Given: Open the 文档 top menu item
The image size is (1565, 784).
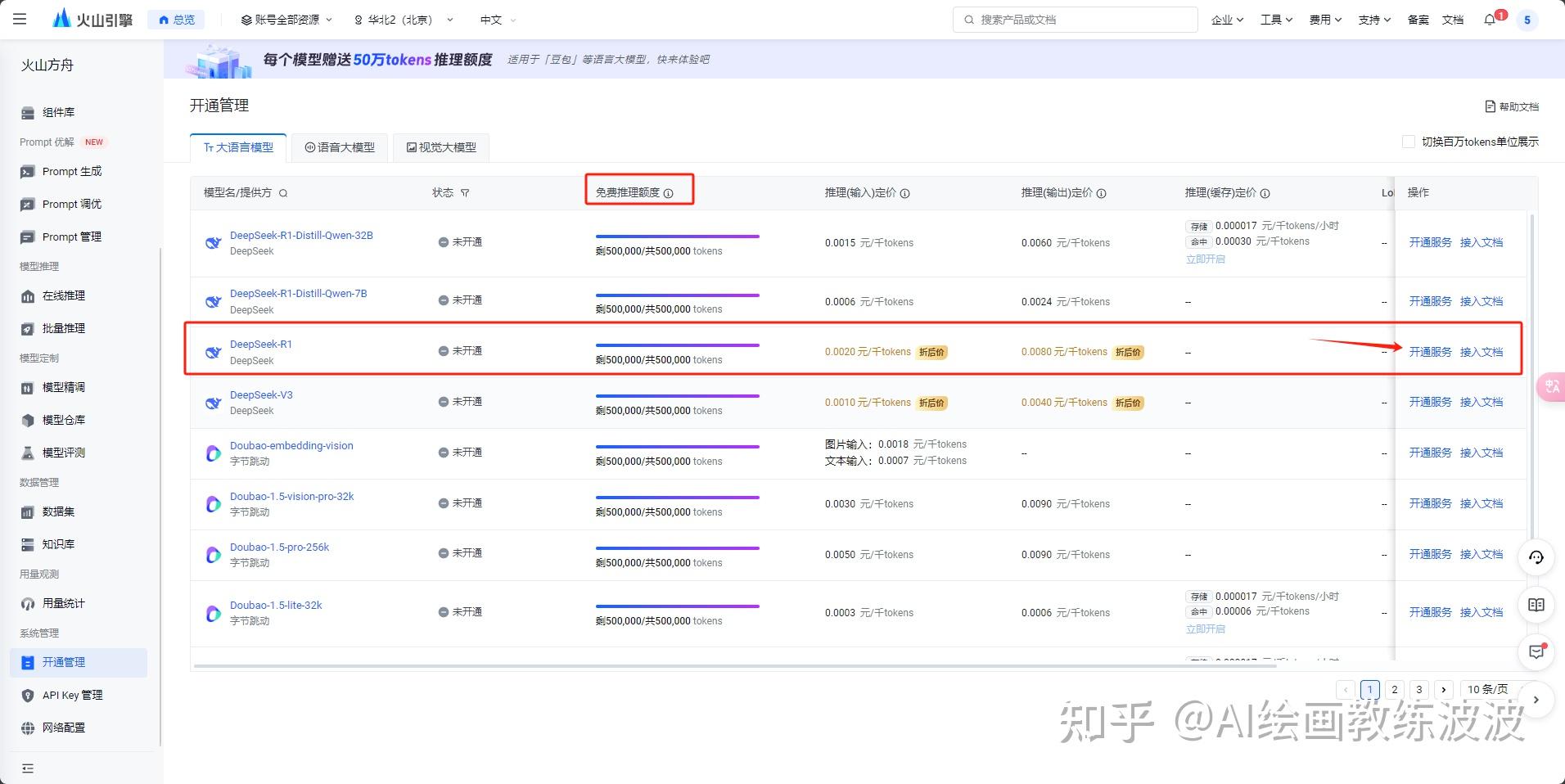Looking at the screenshot, I should [1453, 20].
